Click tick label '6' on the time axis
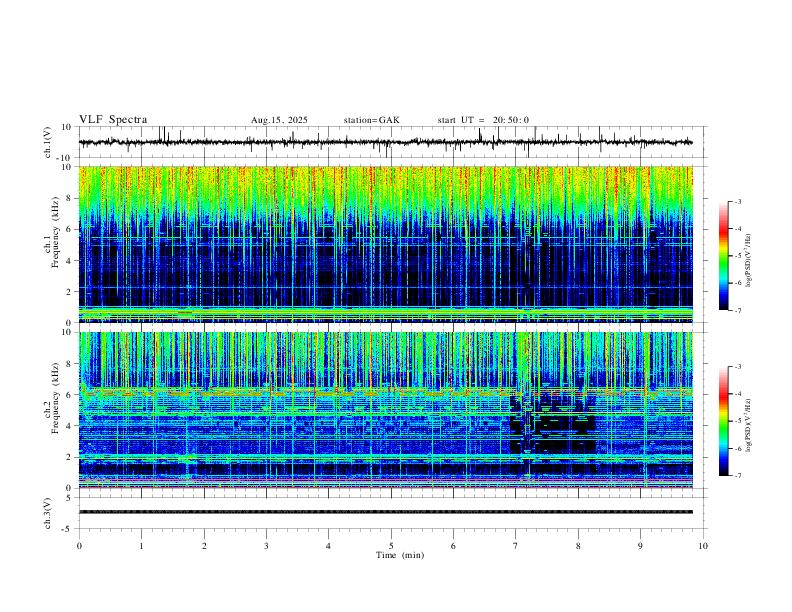Viewport: 792px width, 612px height. pos(453,546)
